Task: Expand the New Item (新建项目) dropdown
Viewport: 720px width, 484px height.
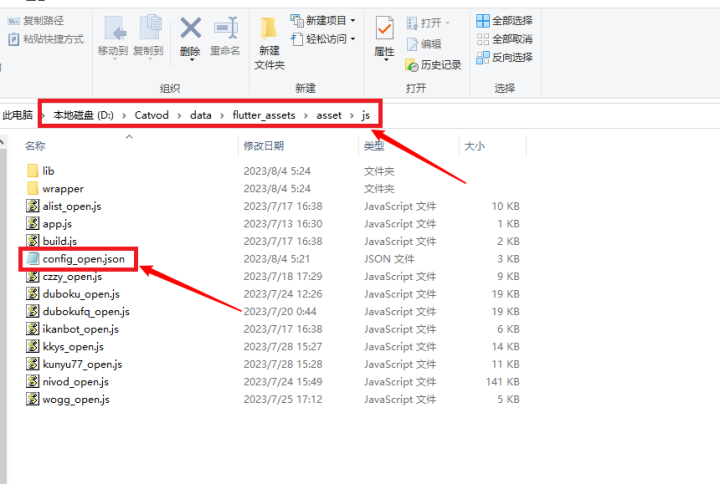Action: [324, 21]
